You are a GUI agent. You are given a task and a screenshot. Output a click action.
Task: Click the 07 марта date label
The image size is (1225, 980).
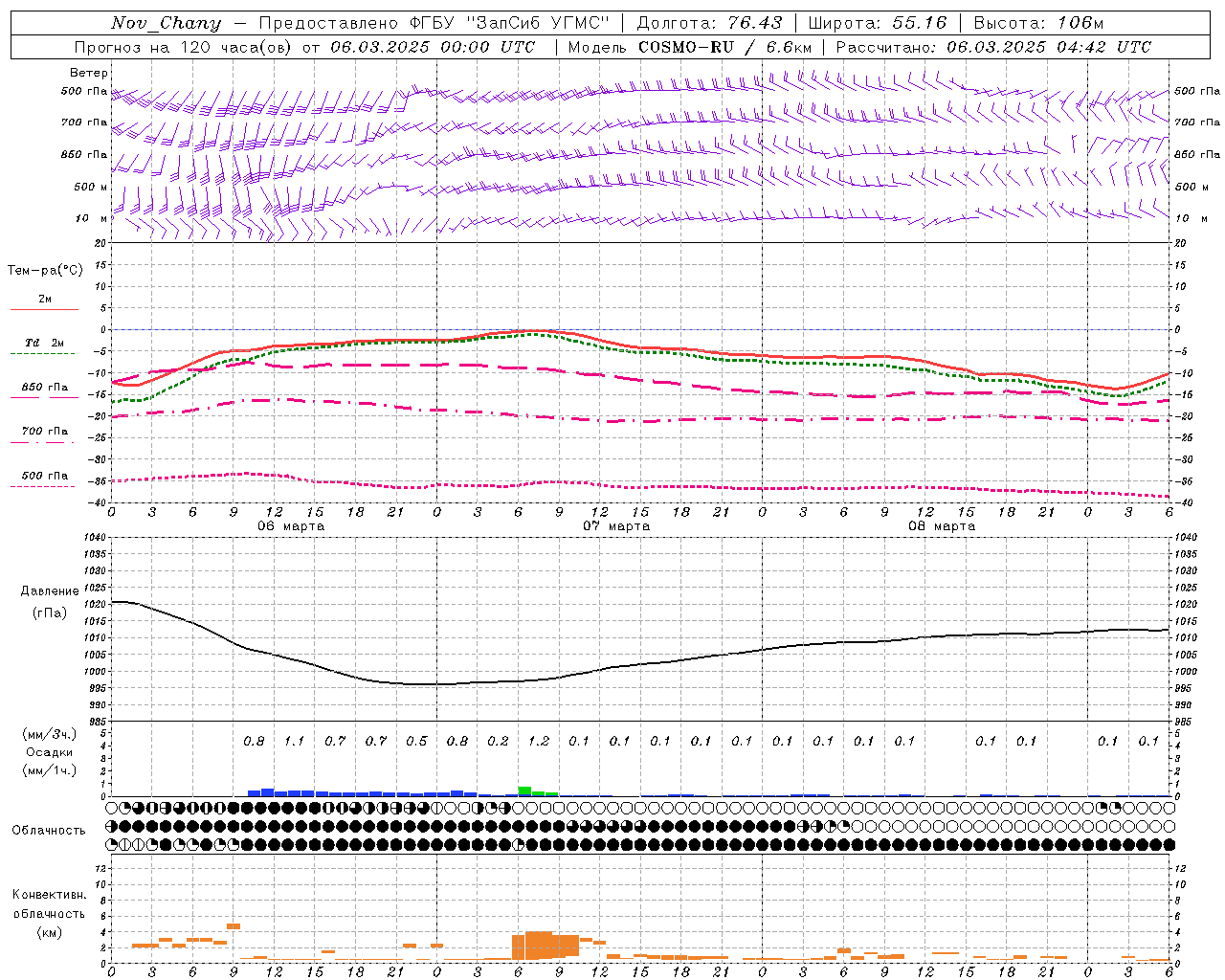[616, 526]
